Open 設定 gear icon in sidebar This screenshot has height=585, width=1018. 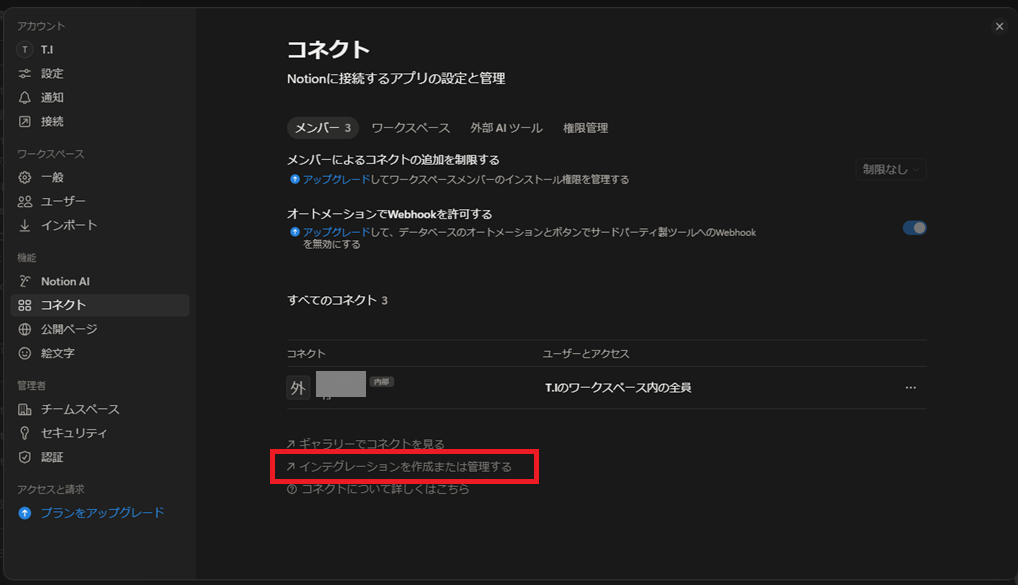tap(25, 74)
